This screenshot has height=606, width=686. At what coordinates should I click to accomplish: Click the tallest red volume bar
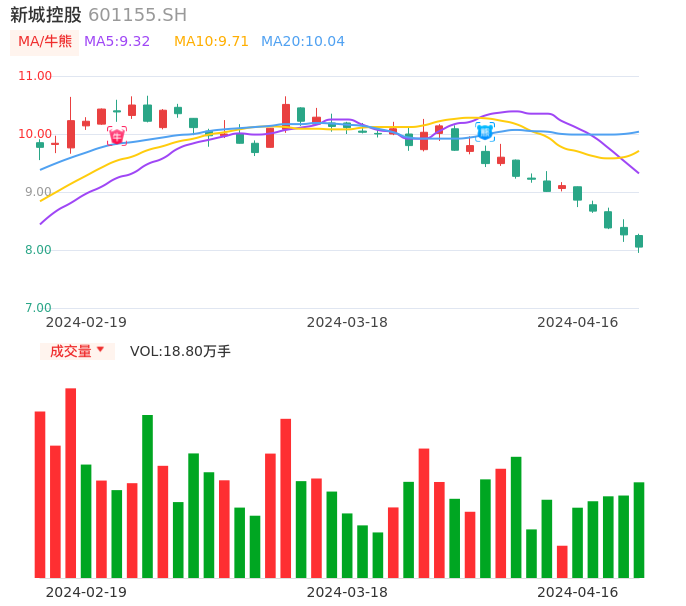tap(70, 483)
